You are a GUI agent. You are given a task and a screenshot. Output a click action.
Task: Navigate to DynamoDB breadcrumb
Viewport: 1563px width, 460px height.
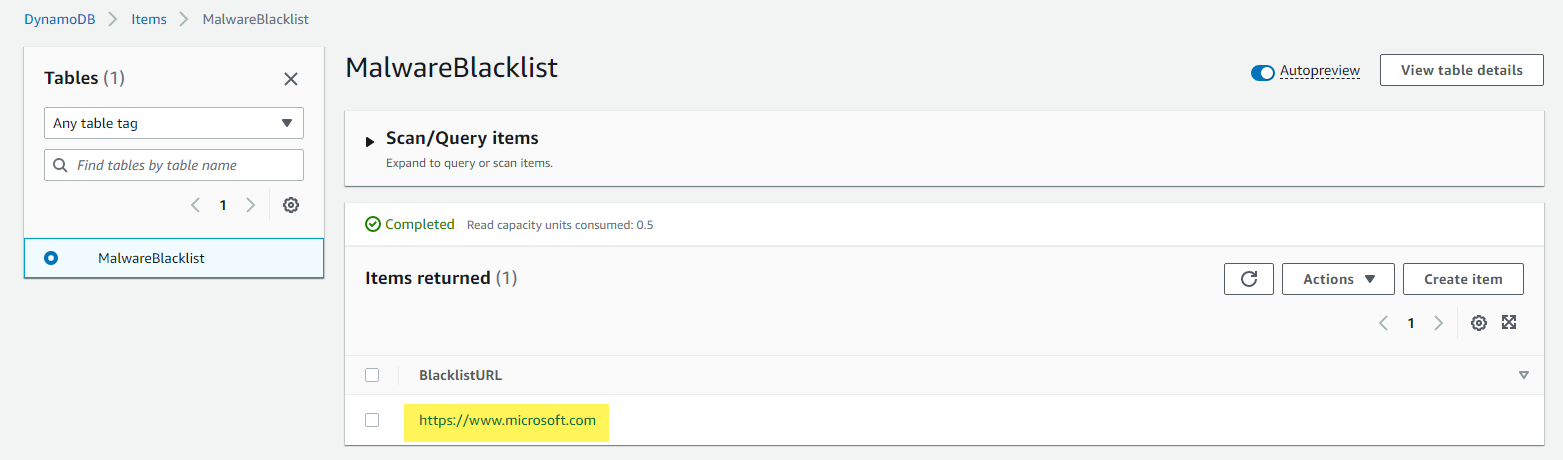pyautogui.click(x=60, y=19)
